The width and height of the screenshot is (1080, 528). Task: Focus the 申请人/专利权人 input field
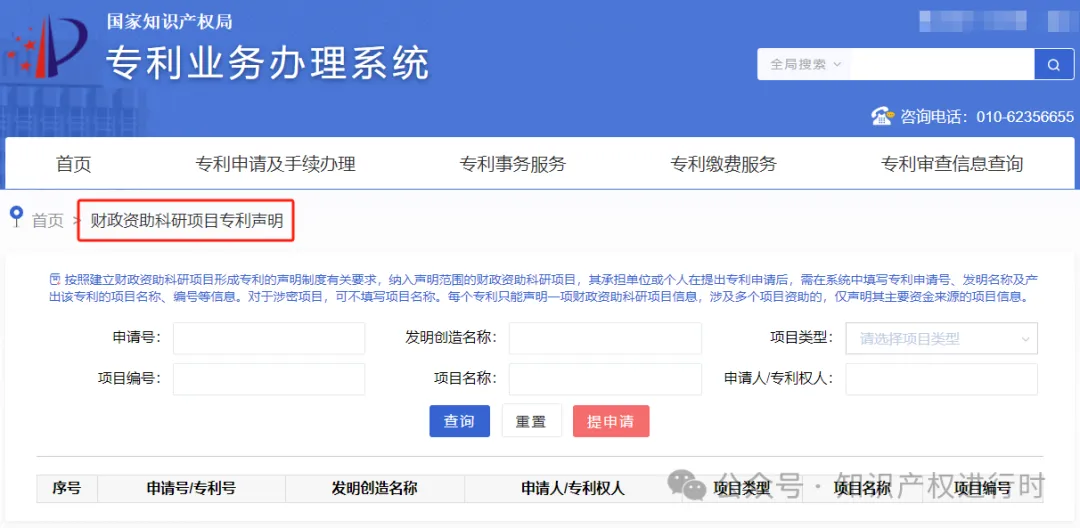pyautogui.click(x=942, y=379)
